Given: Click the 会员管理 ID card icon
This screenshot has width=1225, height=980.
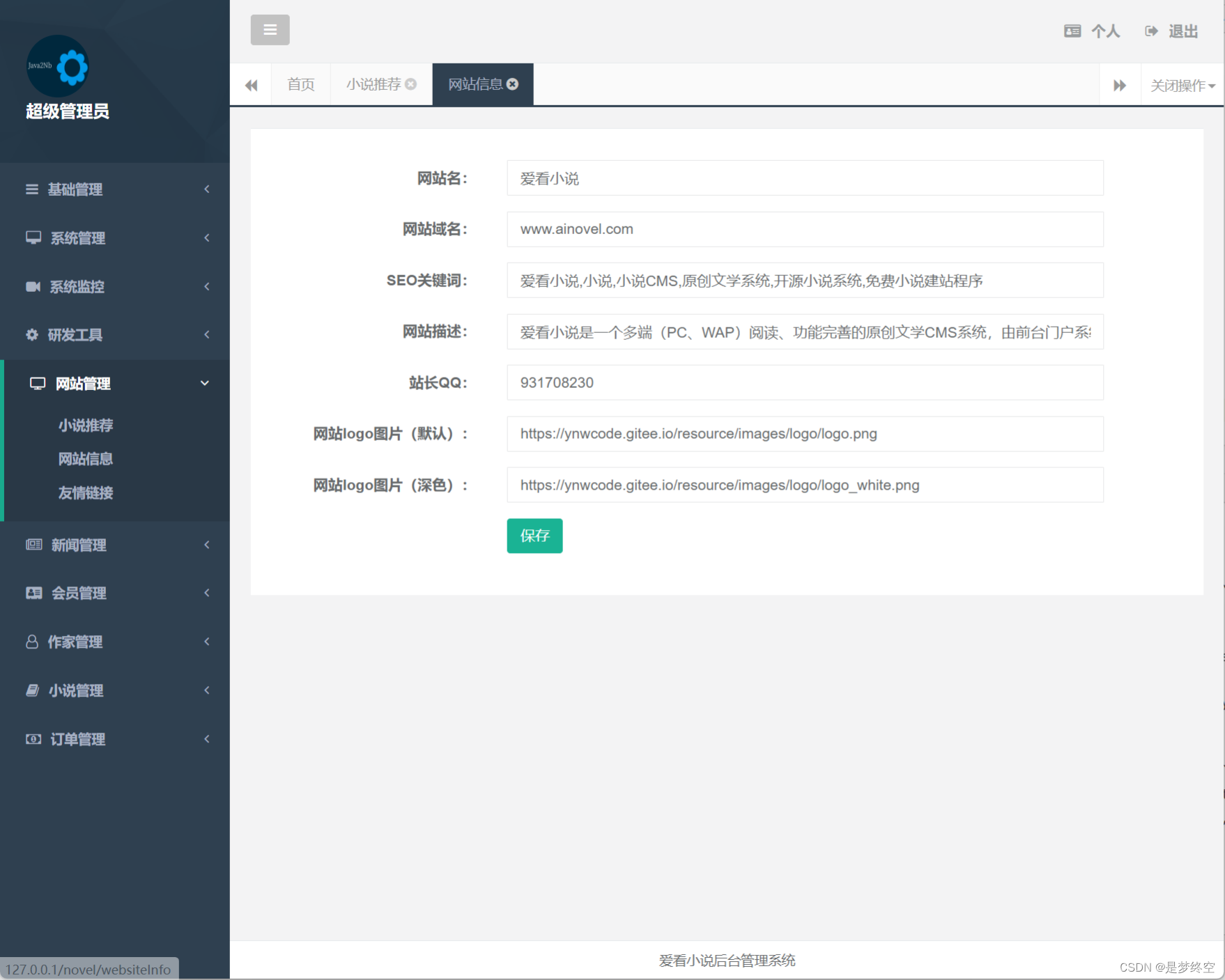Looking at the screenshot, I should click(34, 593).
